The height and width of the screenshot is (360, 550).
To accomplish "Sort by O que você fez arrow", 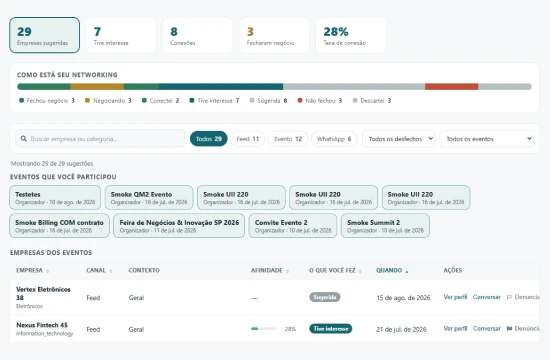I will [x=360, y=271].
